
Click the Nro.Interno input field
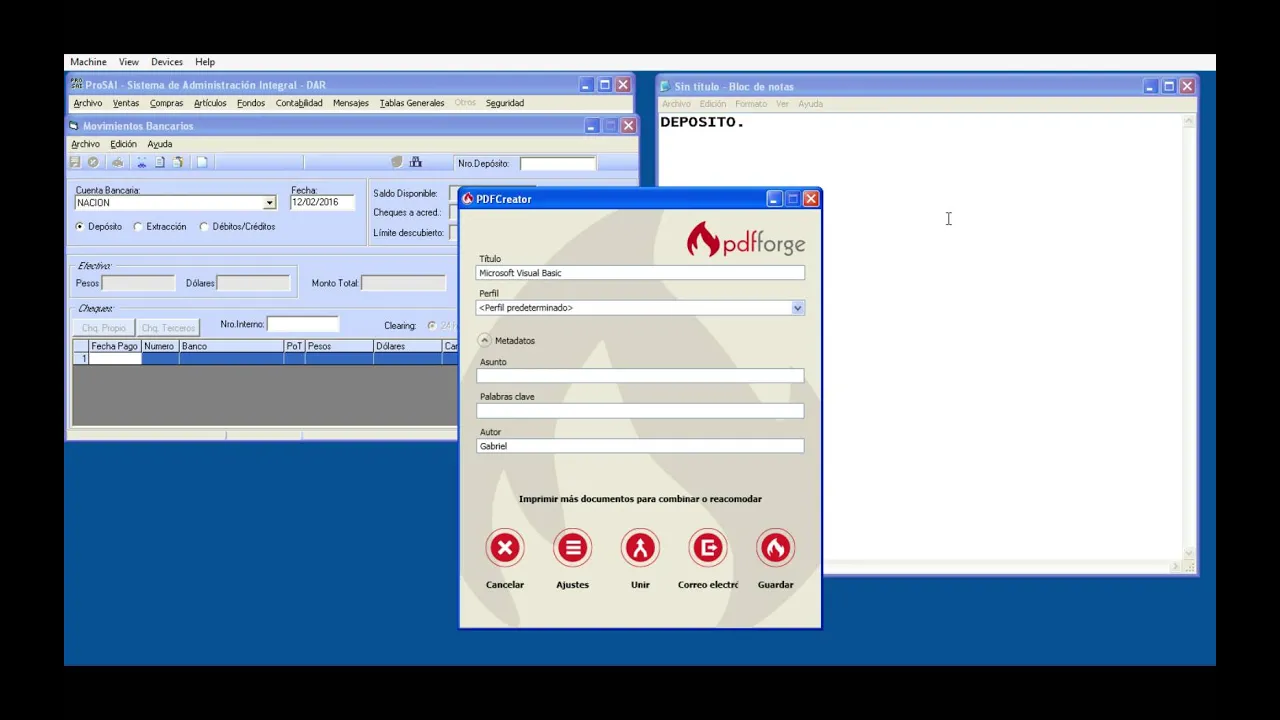tap(303, 324)
